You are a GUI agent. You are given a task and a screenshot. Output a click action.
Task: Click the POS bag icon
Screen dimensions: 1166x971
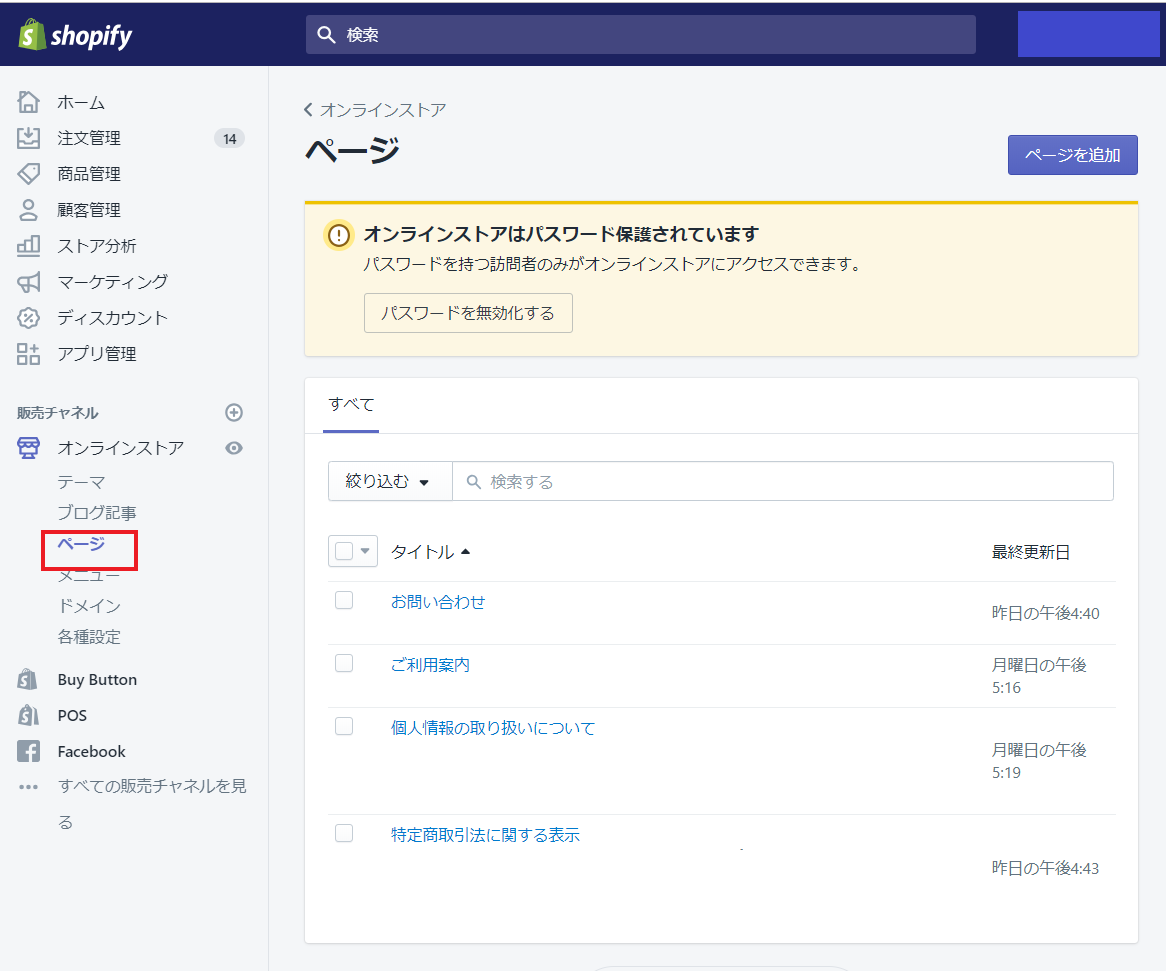[x=28, y=715]
